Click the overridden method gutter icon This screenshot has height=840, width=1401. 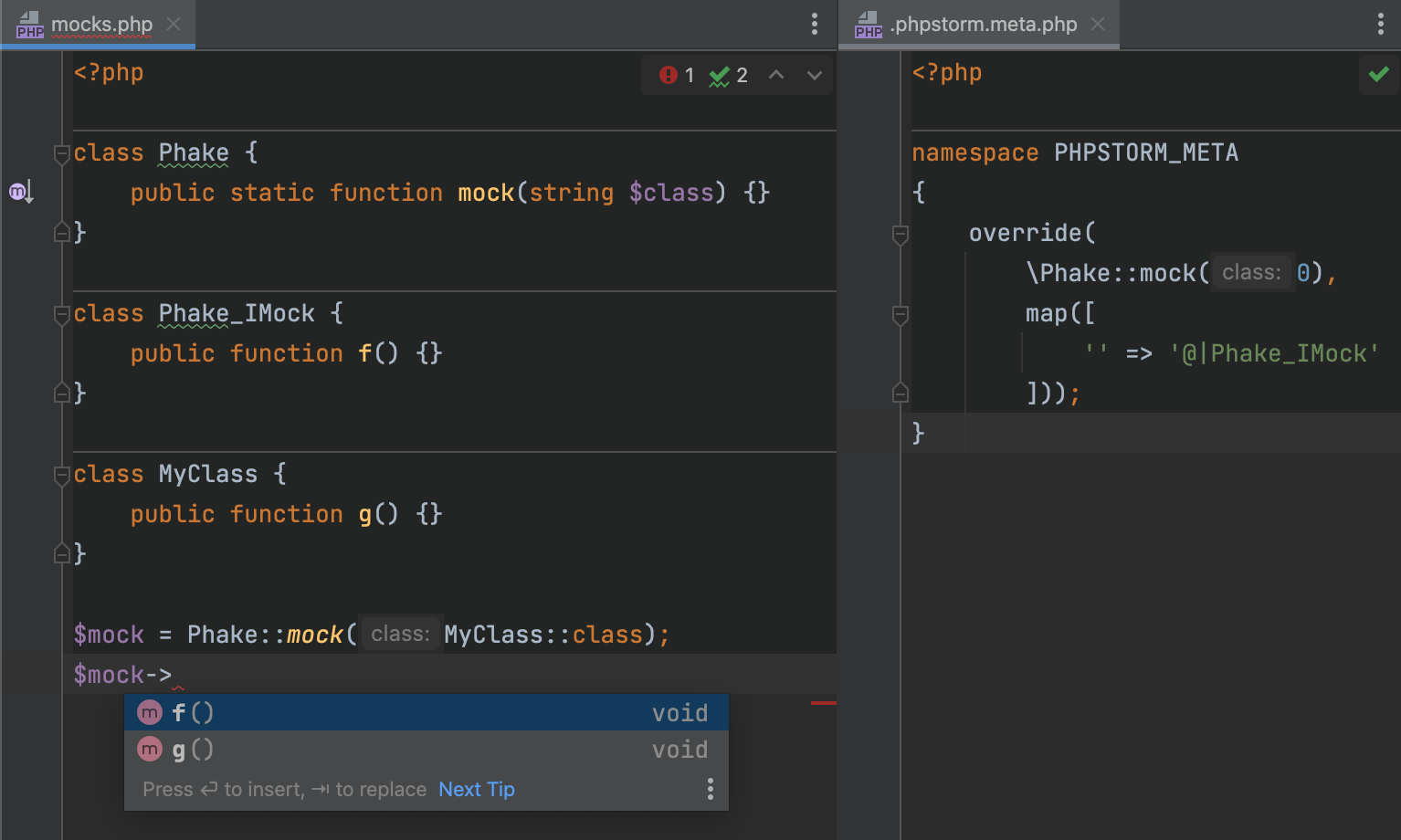[x=20, y=192]
